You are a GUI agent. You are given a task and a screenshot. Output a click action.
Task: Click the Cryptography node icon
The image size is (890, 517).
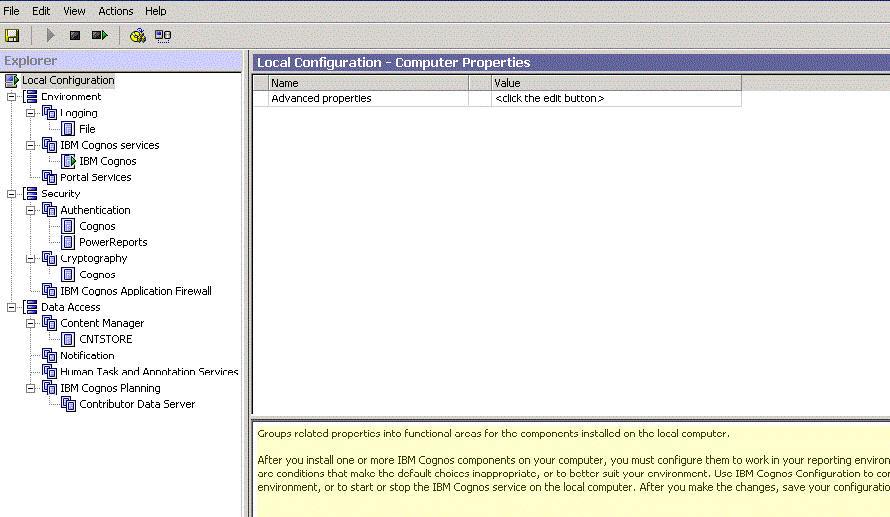click(49, 258)
